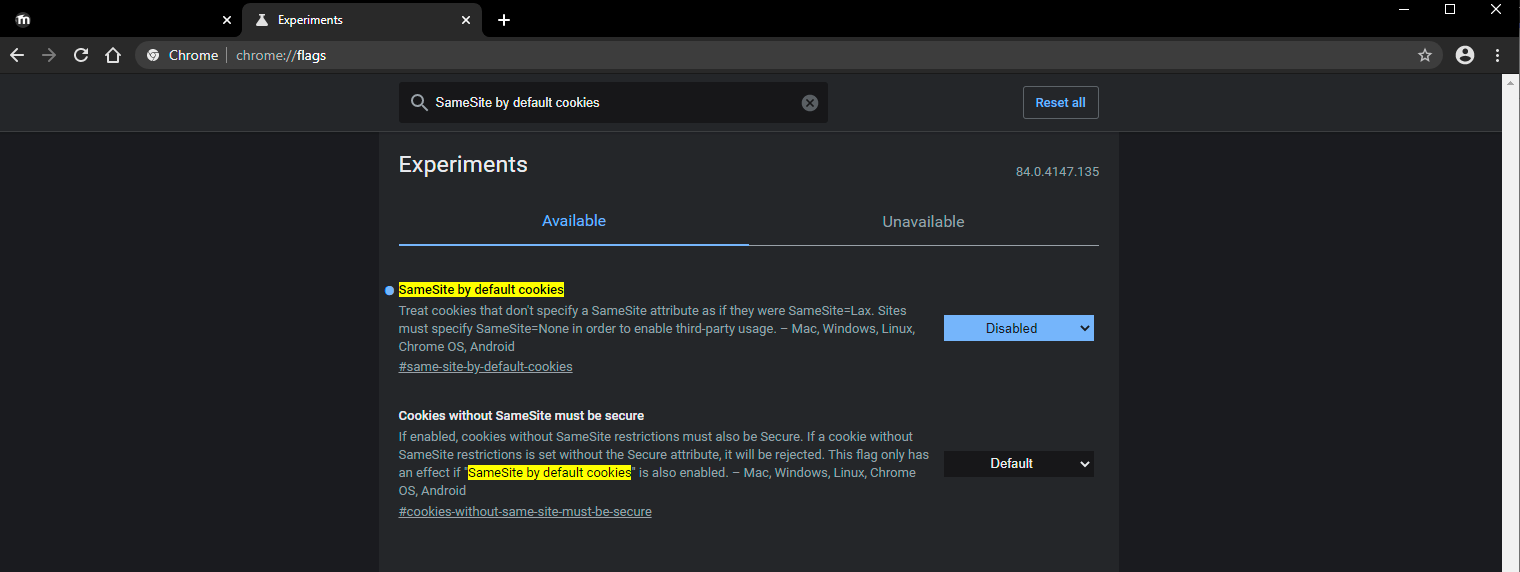The image size is (1520, 572).
Task: Close the Chrome window
Action: [1496, 9]
